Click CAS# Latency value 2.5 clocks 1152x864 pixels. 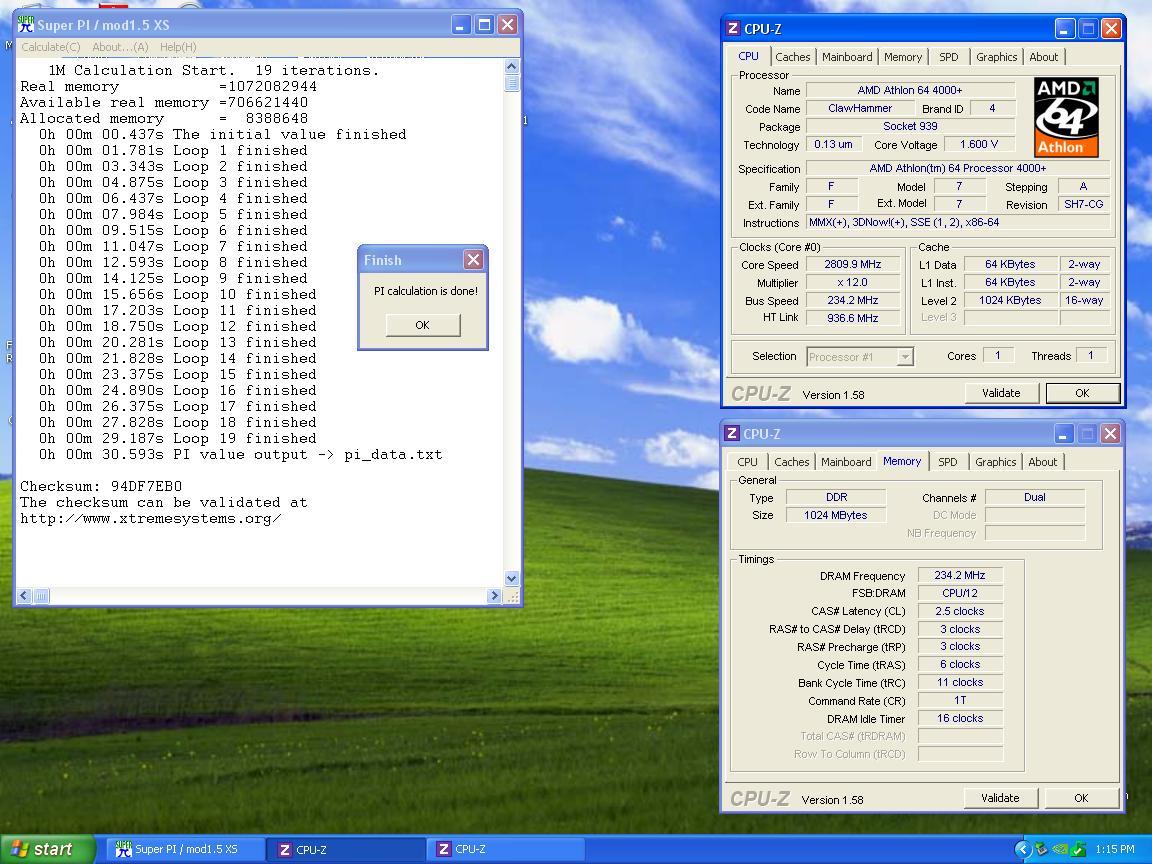pos(960,611)
